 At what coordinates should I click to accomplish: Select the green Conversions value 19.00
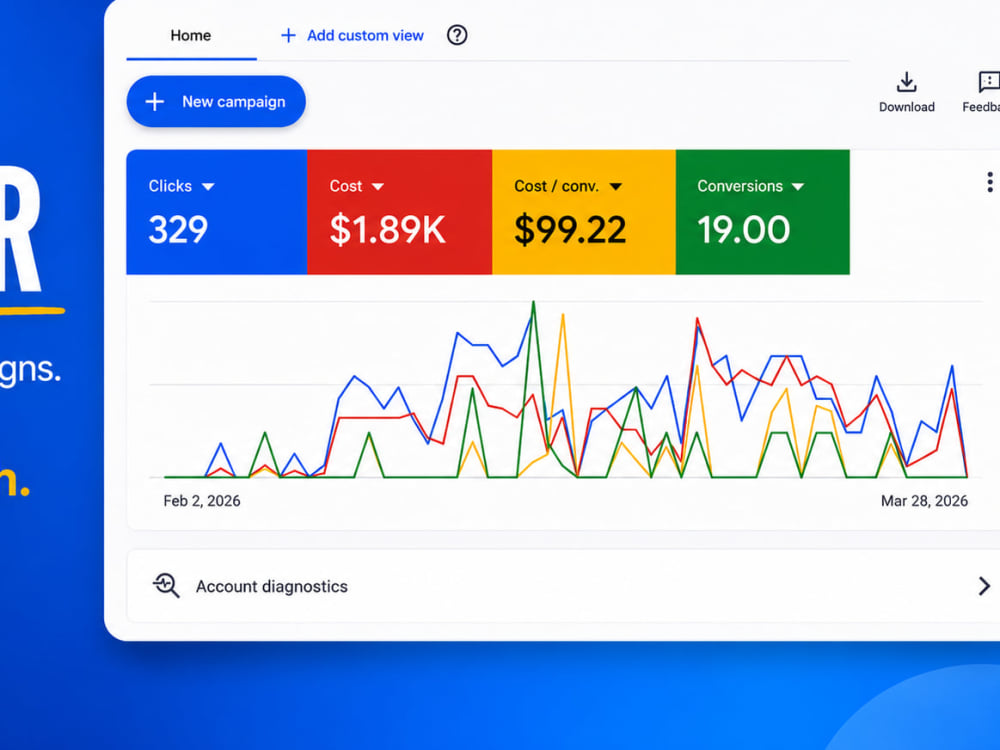(x=744, y=230)
